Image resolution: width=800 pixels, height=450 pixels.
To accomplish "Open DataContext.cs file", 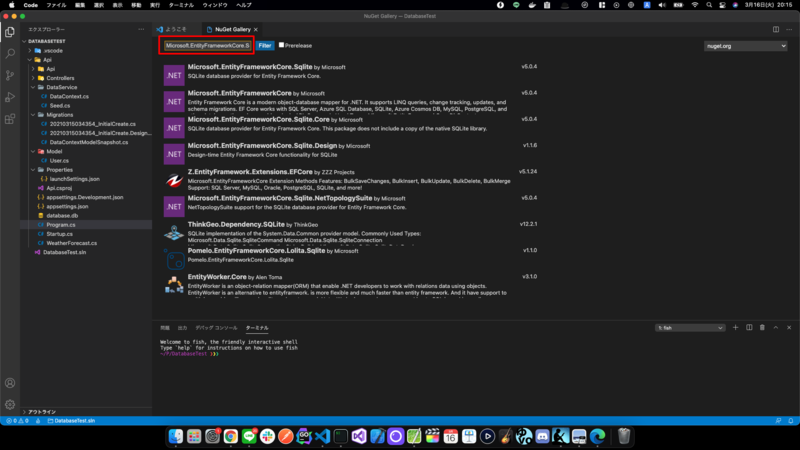I will pos(69,96).
